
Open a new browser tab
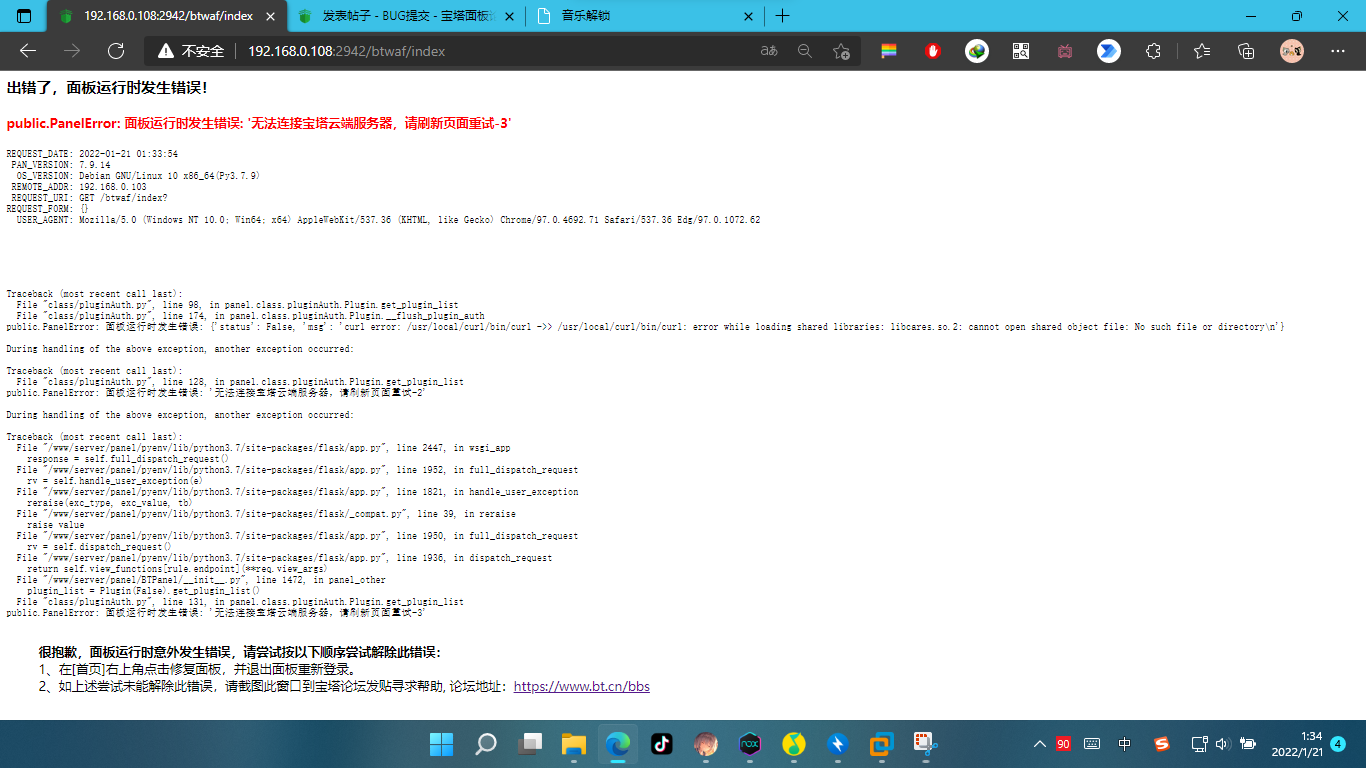[783, 16]
